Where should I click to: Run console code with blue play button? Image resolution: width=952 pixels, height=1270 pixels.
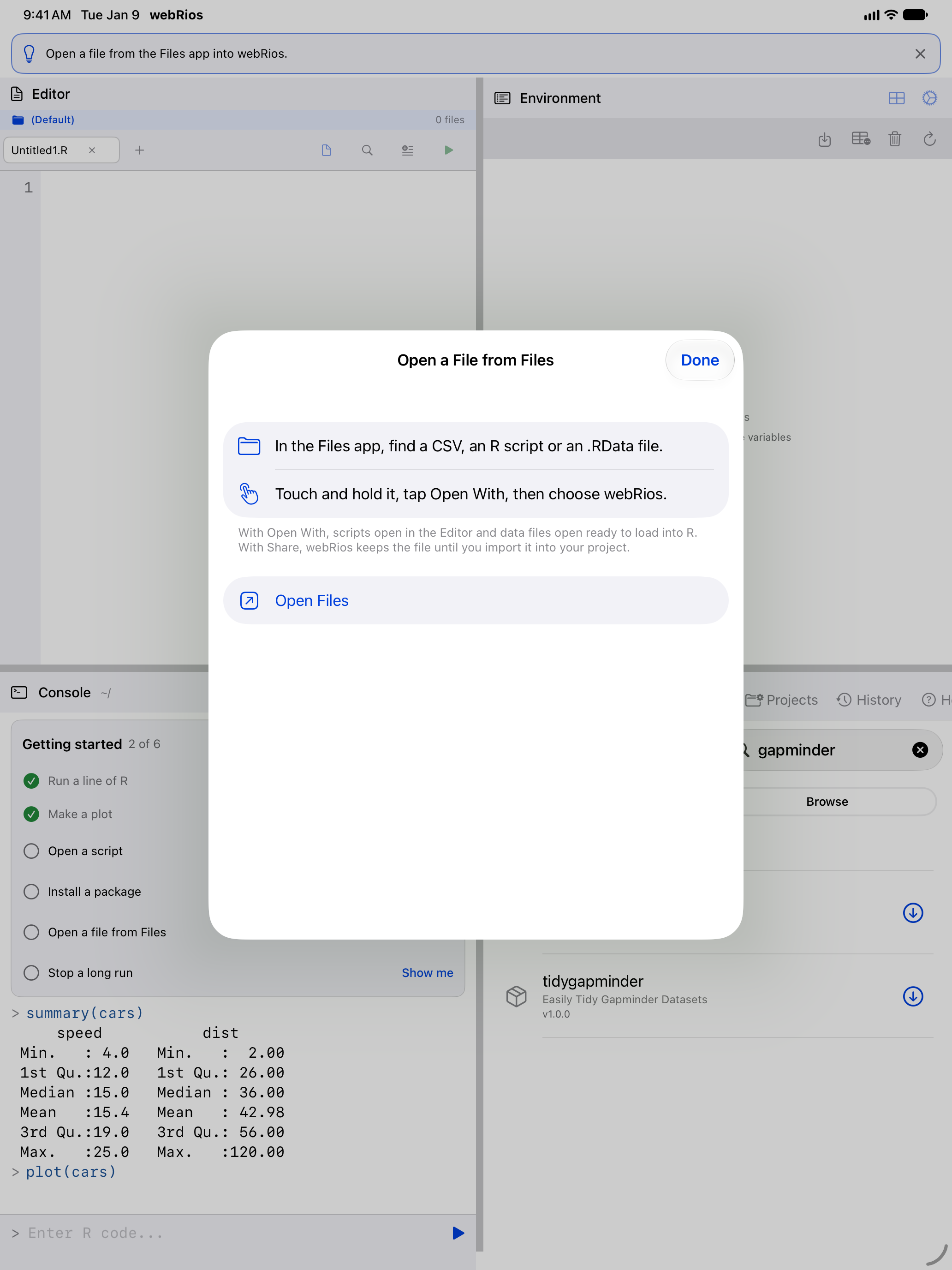458,1233
